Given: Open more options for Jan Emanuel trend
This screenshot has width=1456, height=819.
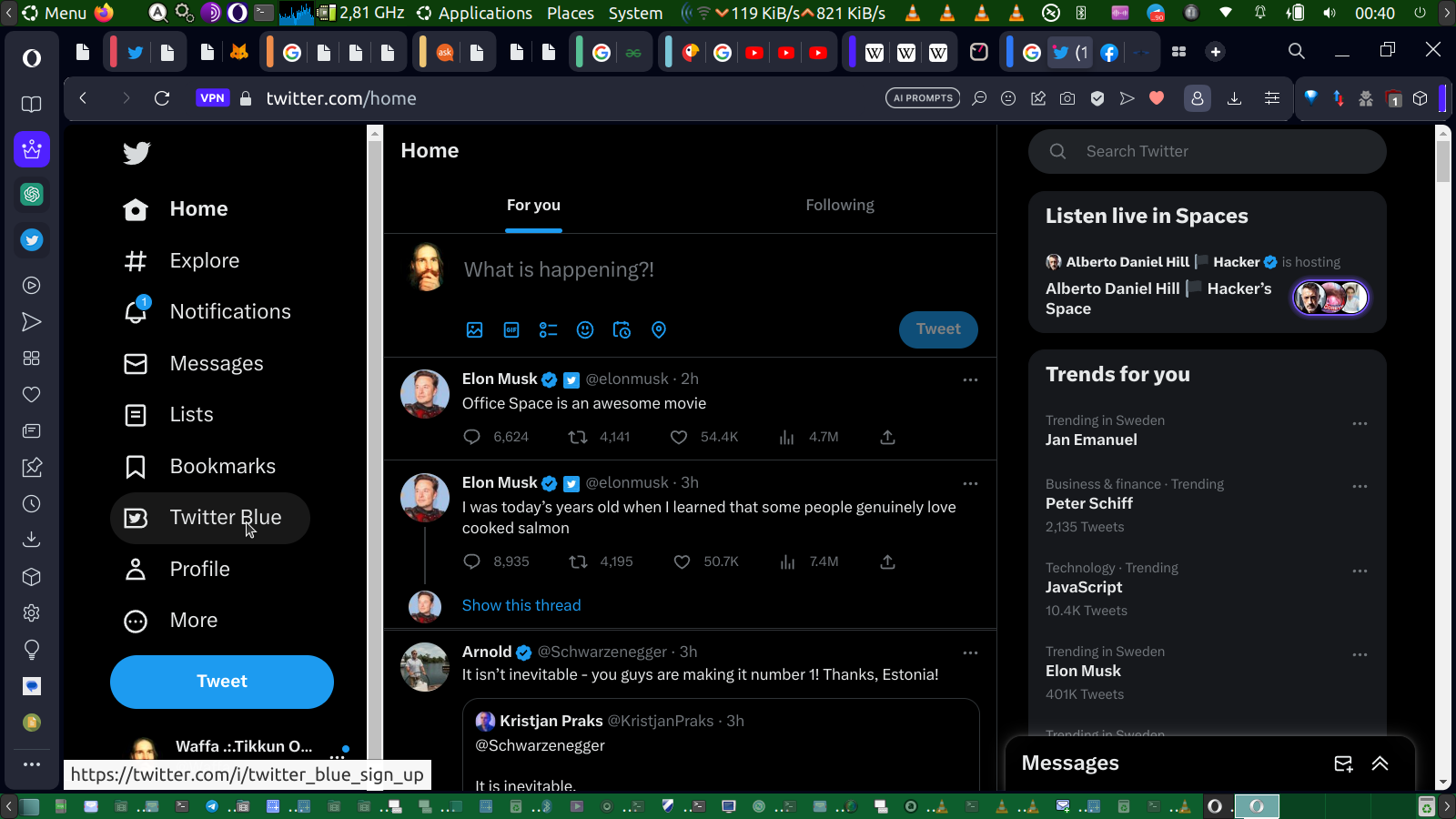Looking at the screenshot, I should coord(1360,424).
